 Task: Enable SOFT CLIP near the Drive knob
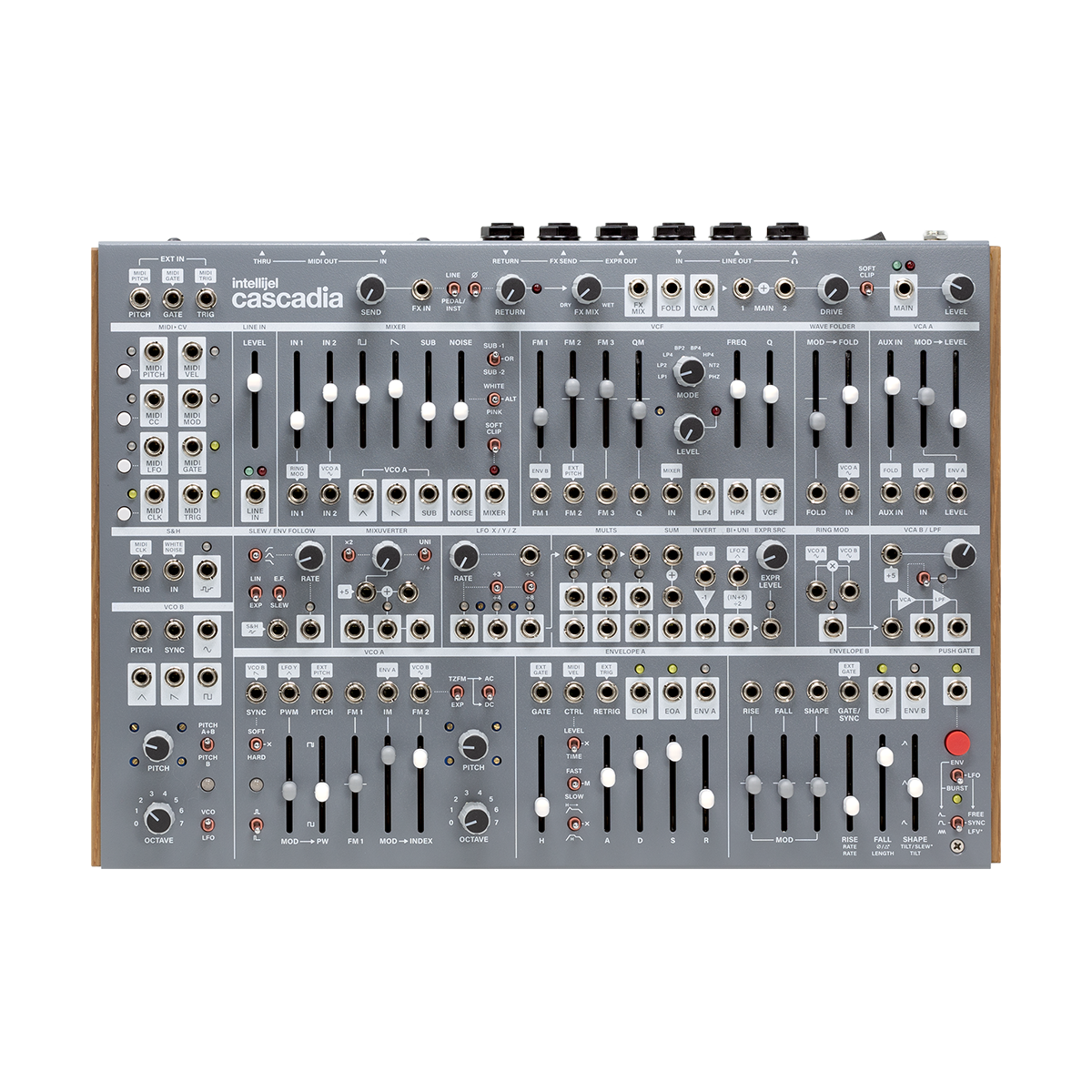pos(866,290)
